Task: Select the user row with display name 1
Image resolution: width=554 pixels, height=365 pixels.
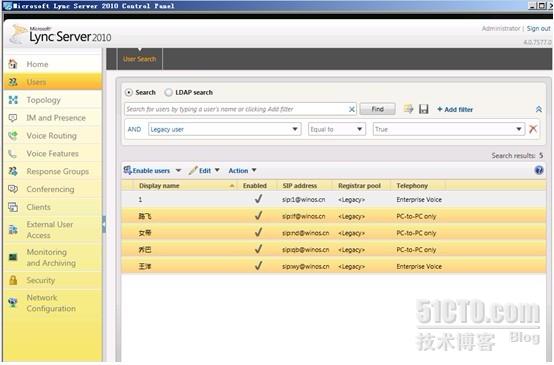Action: [x=334, y=200]
